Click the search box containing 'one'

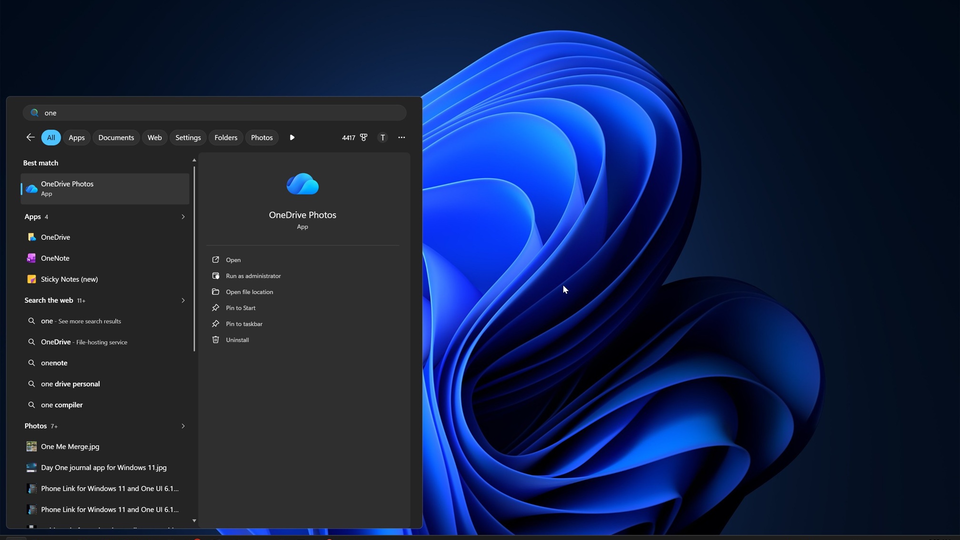pos(214,113)
